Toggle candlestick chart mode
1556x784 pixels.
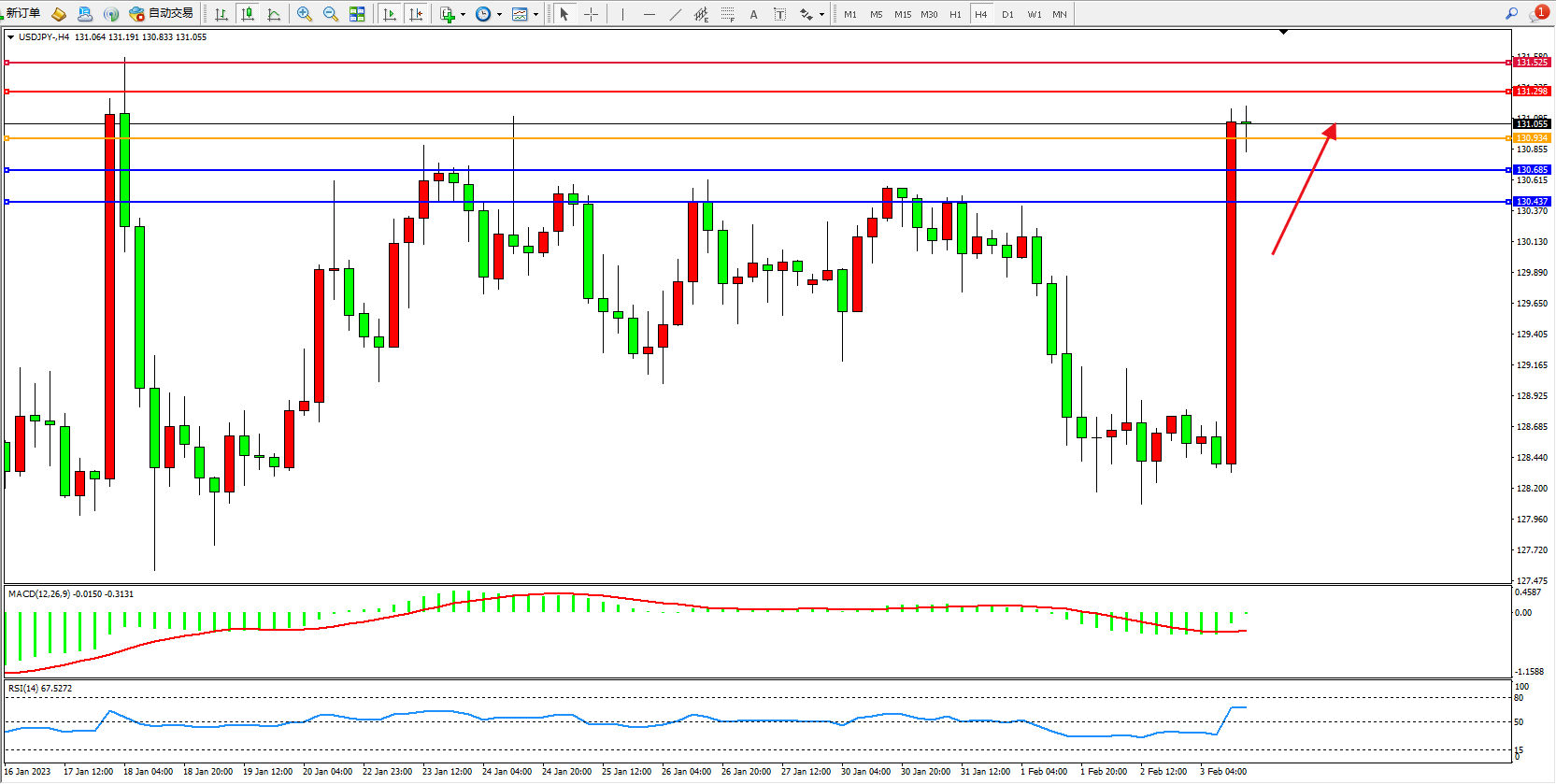(x=248, y=14)
